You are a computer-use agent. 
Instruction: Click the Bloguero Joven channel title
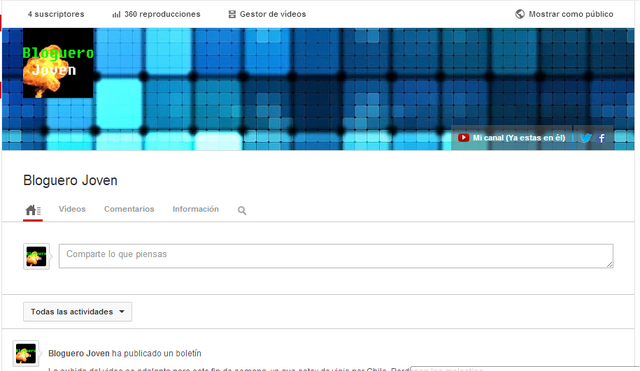click(70, 180)
